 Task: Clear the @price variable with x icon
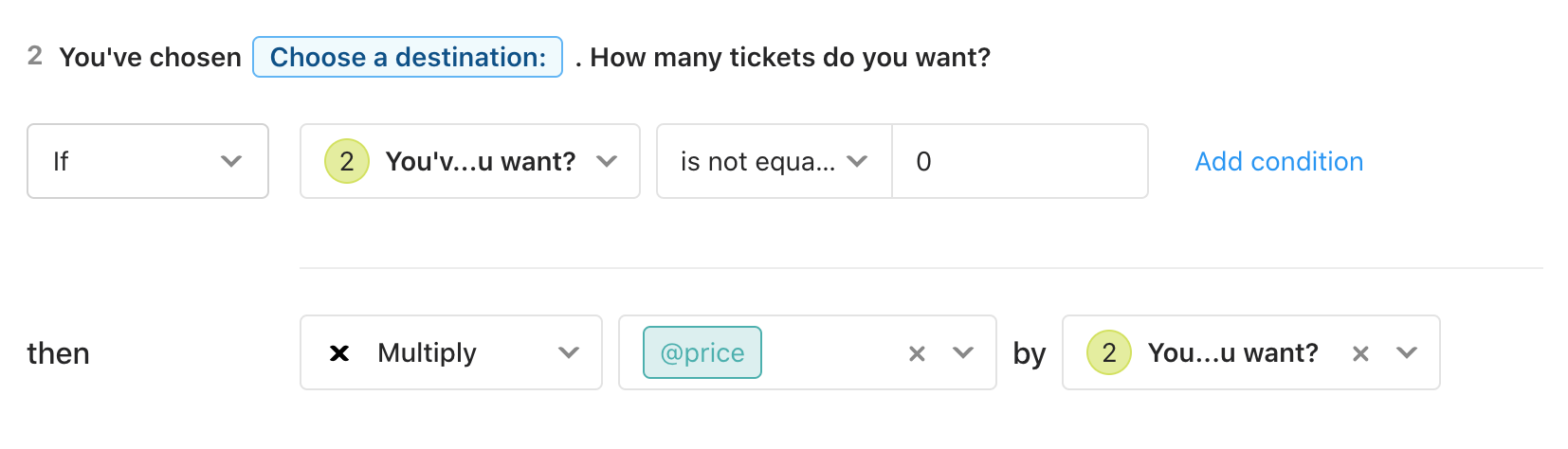(917, 353)
